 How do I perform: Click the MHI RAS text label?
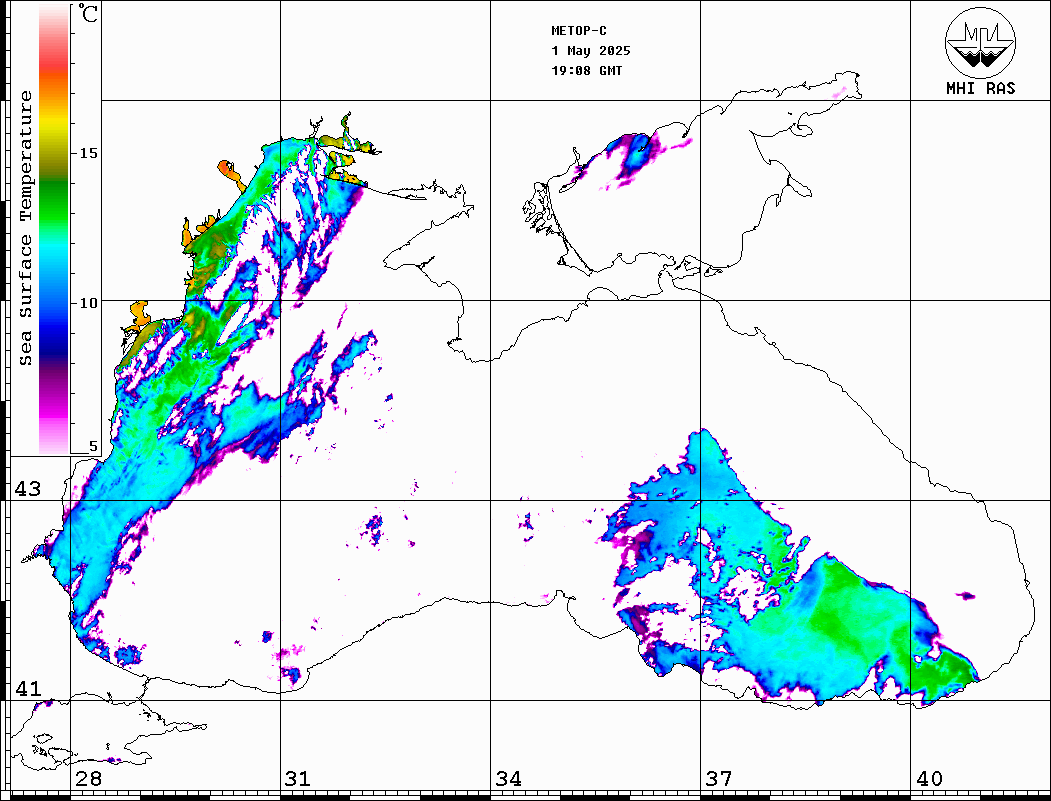pos(980,88)
